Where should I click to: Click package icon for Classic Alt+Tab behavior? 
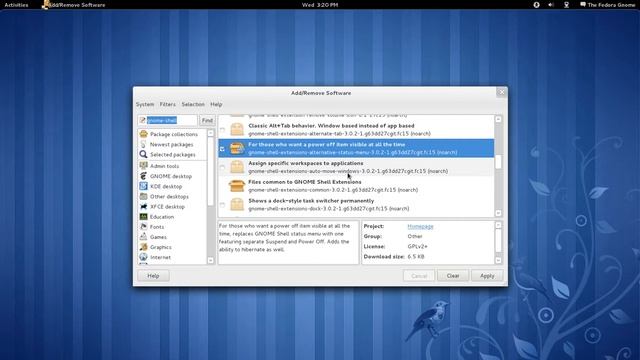237,129
